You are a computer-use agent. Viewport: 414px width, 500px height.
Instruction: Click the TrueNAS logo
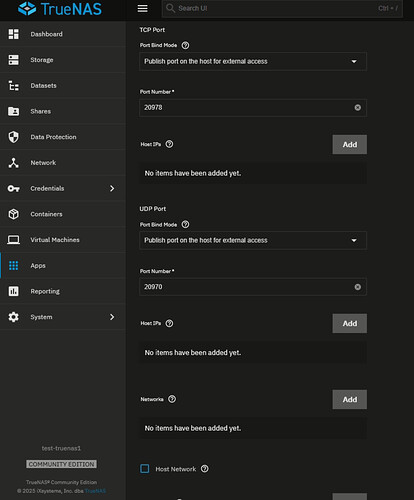[x=60, y=9]
